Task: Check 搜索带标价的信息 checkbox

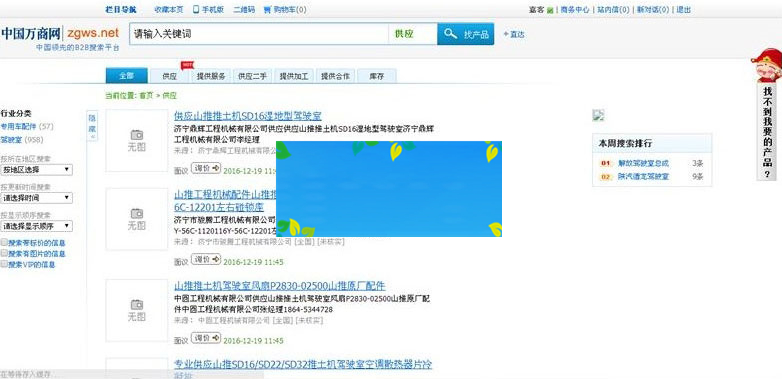Action: tap(4, 243)
